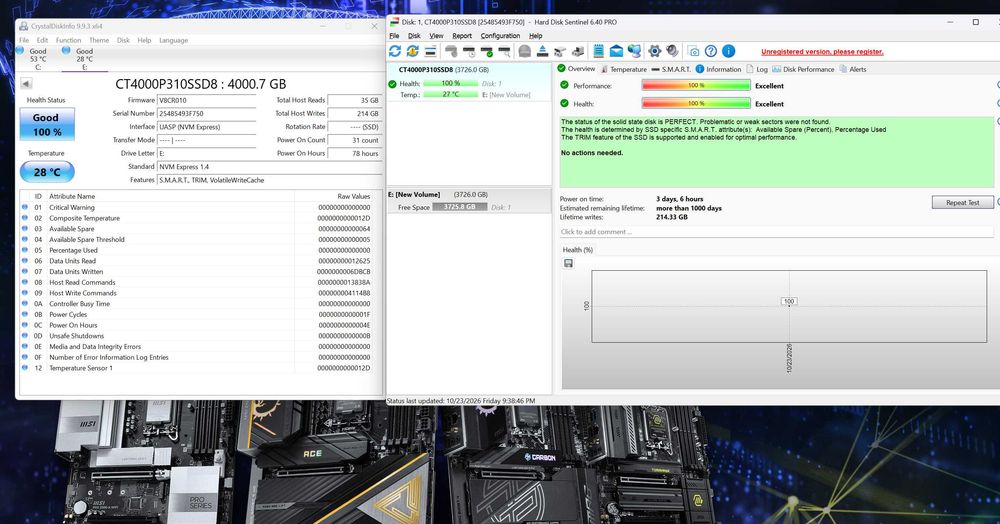
Task: Open the File menu in CrystalDiskInfo
Action: point(24,40)
